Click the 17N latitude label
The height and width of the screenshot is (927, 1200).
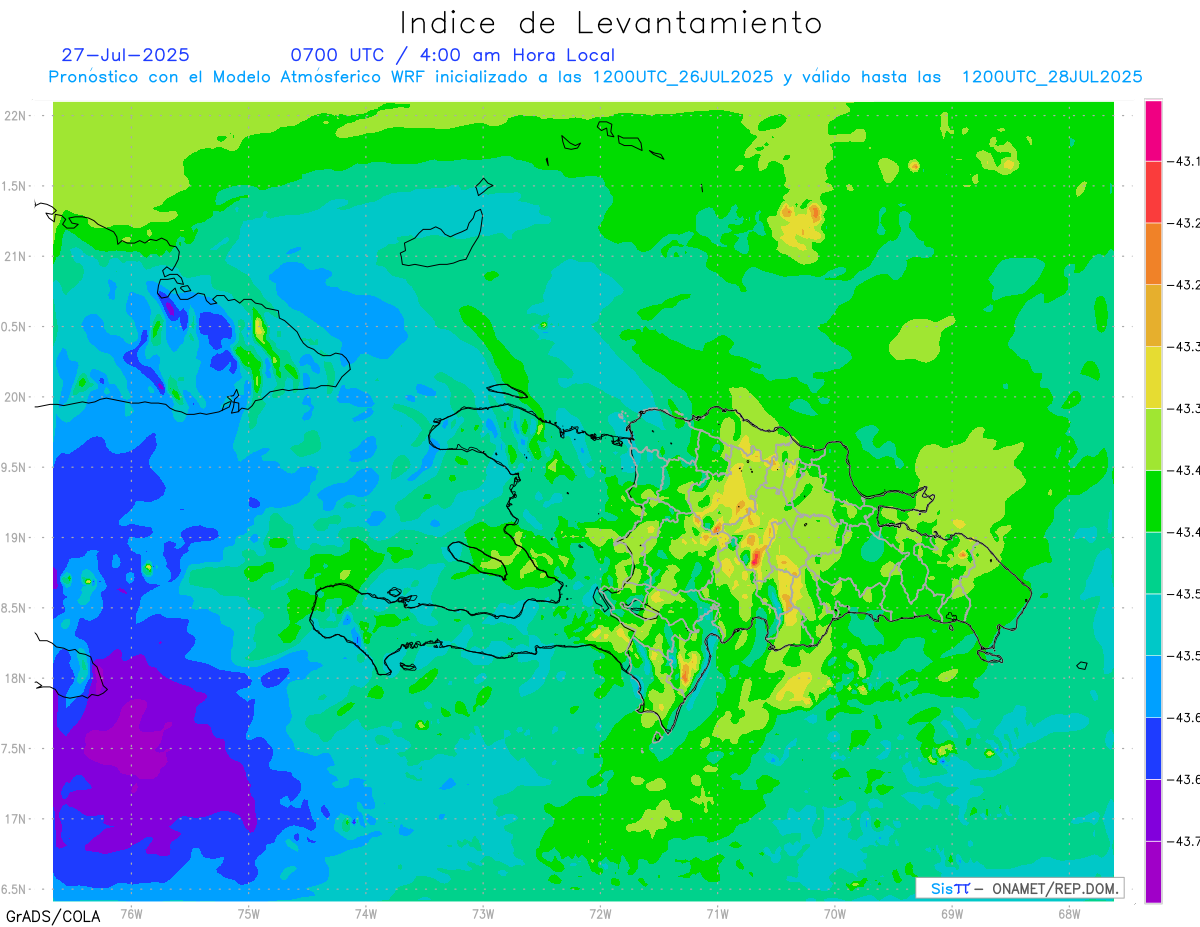(16, 819)
